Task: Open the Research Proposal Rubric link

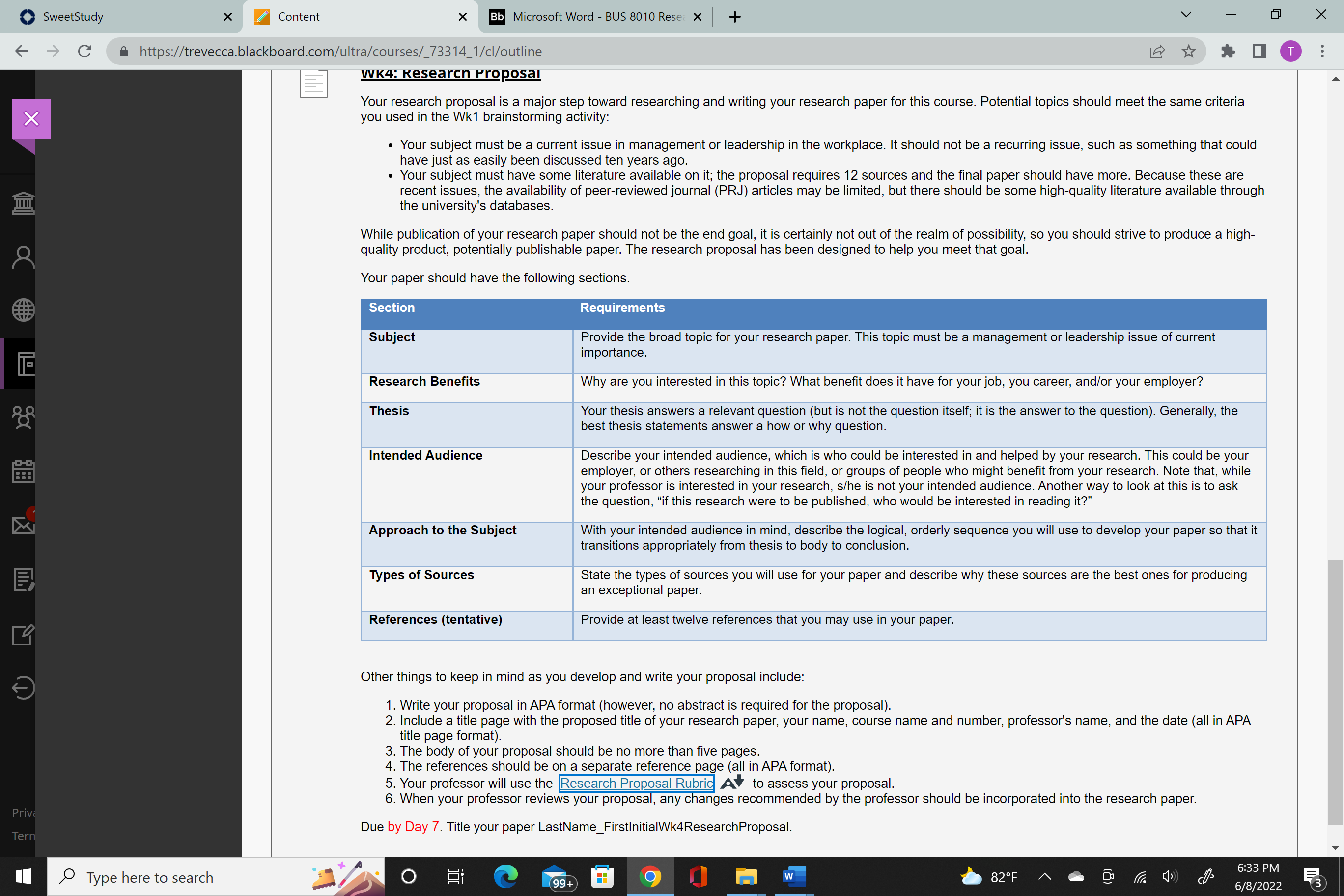Action: pyautogui.click(x=637, y=783)
